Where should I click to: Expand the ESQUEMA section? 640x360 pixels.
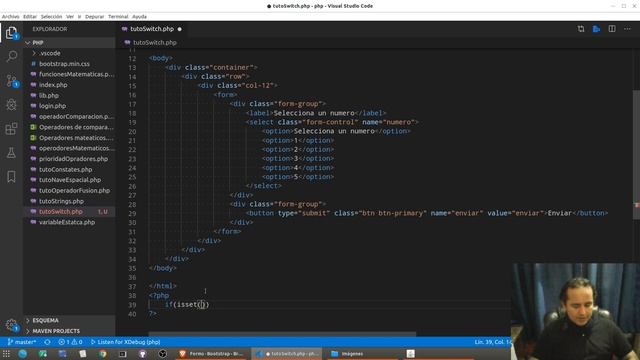(x=69, y=320)
